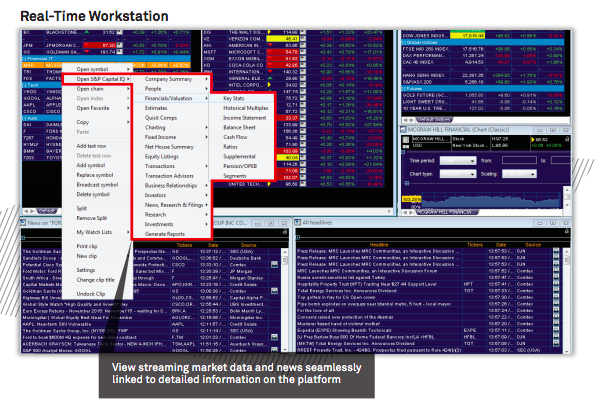
Task: Choose 'Replace symbol' from the context menu
Action: point(97,175)
